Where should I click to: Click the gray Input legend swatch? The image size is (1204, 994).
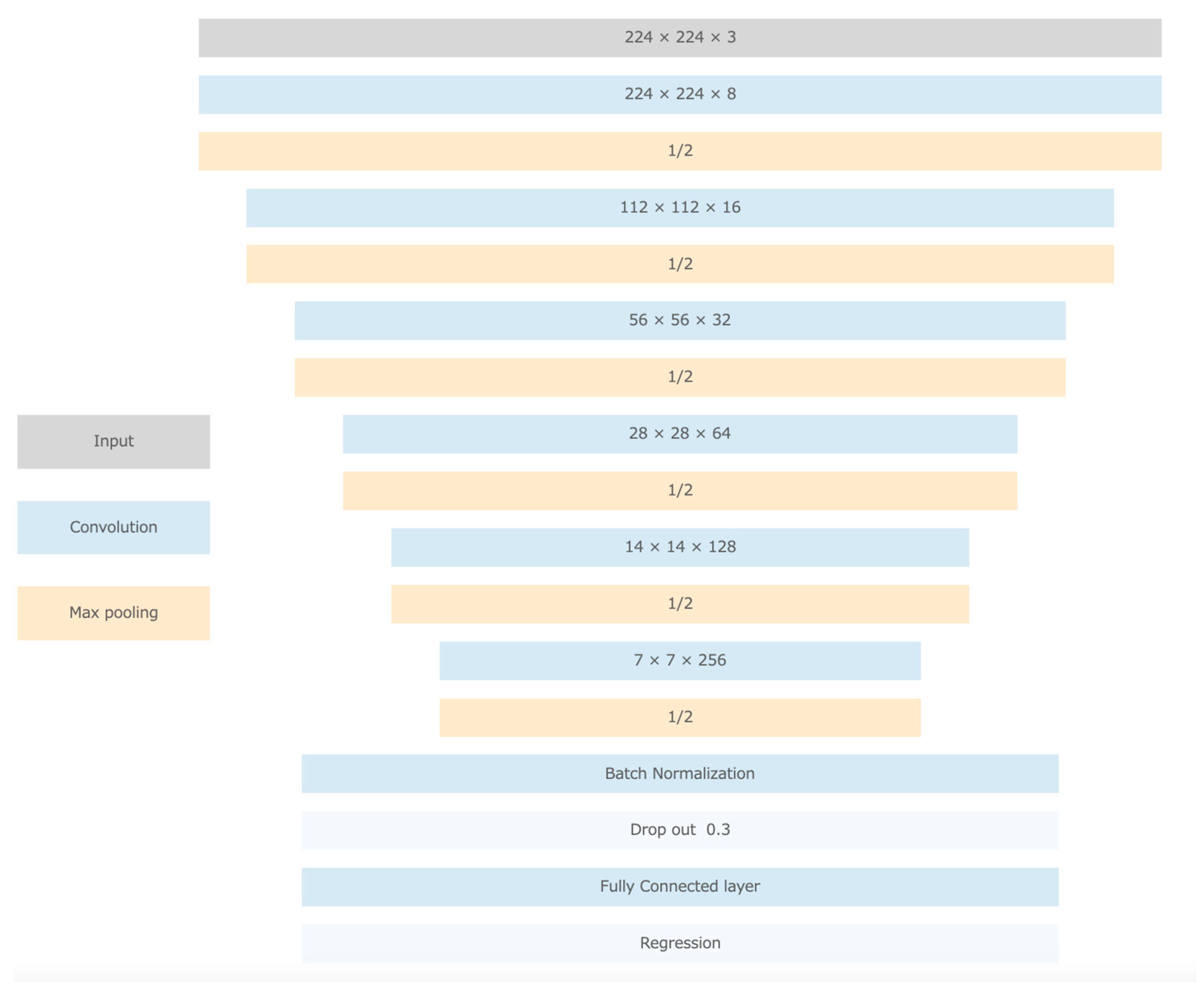tap(113, 441)
